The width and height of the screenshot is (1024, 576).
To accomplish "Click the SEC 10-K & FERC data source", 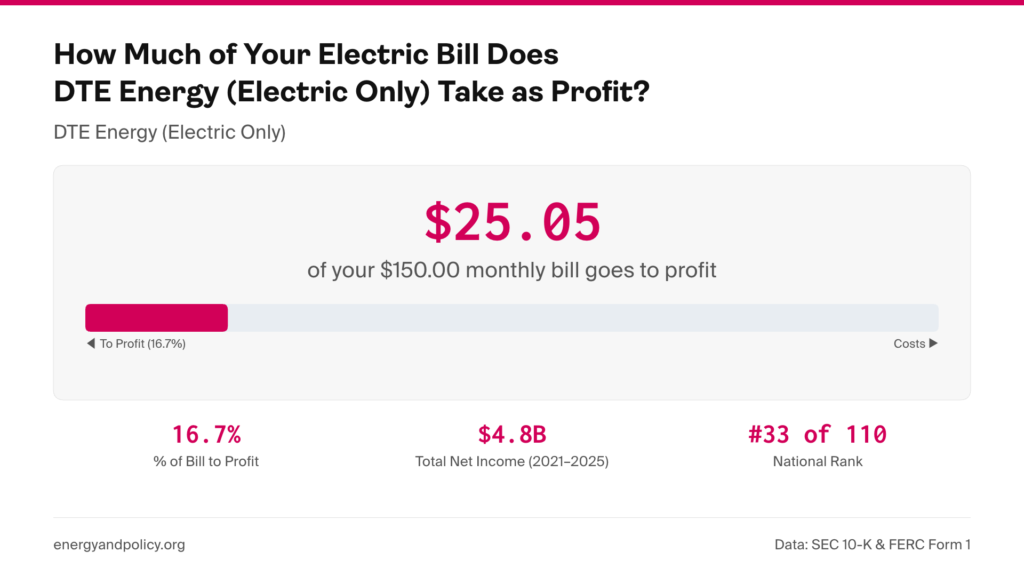I will [x=872, y=545].
